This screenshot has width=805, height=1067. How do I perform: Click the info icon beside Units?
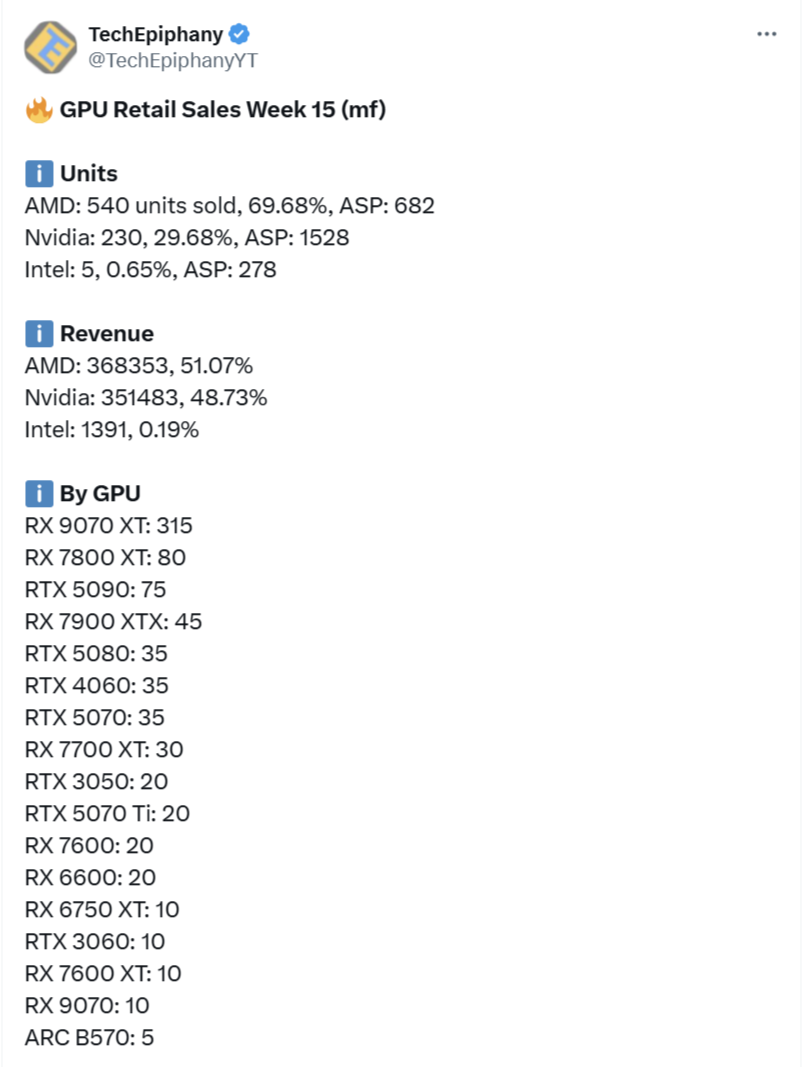click(x=39, y=174)
